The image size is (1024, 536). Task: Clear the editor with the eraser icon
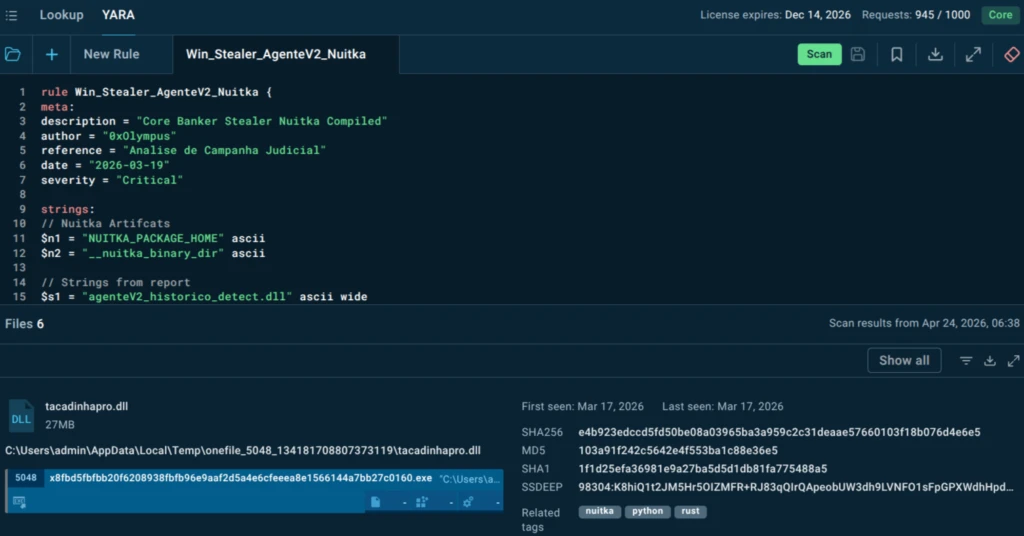click(1011, 54)
